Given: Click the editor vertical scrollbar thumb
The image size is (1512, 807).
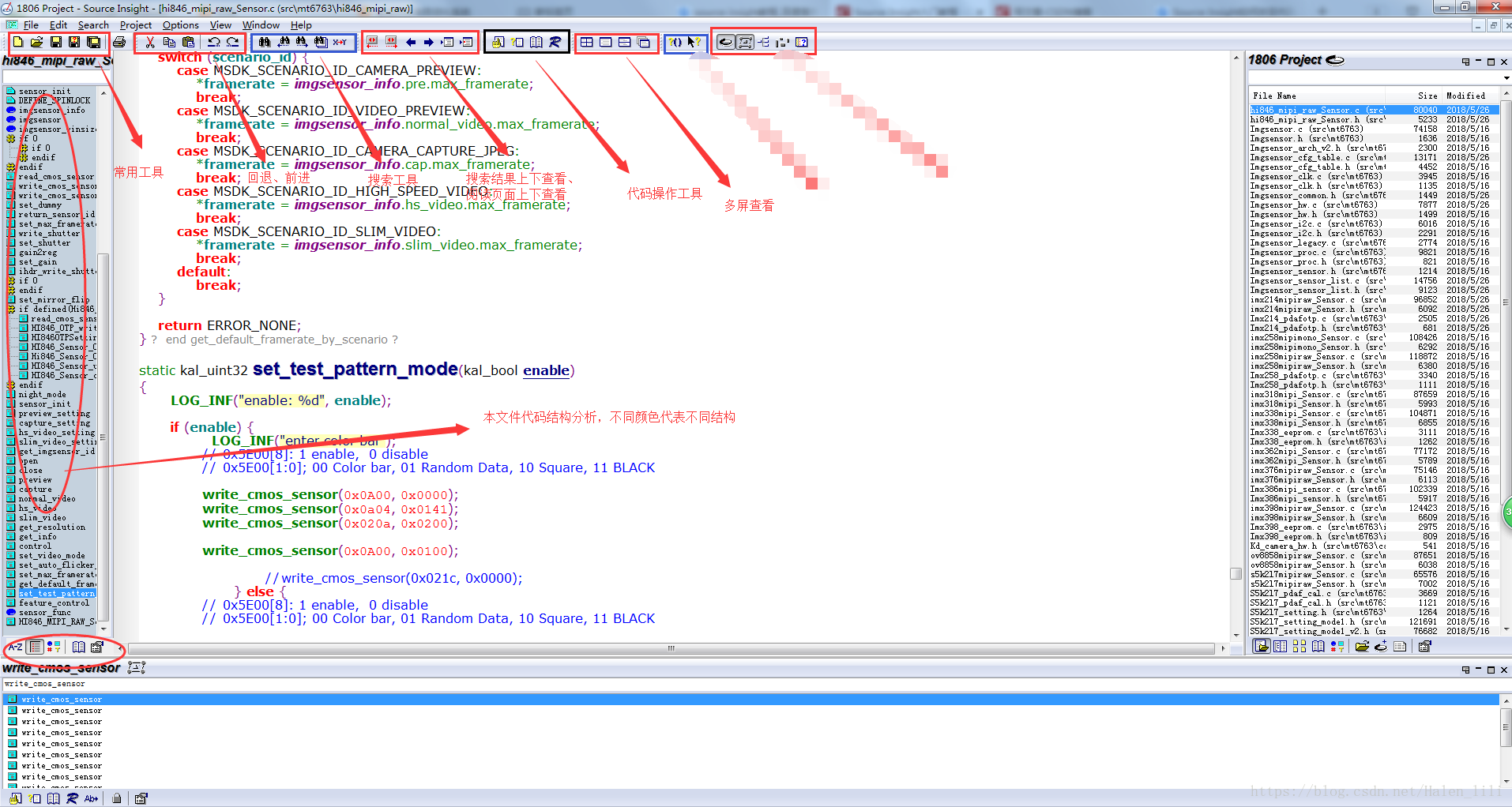Looking at the screenshot, I should click(x=1236, y=574).
